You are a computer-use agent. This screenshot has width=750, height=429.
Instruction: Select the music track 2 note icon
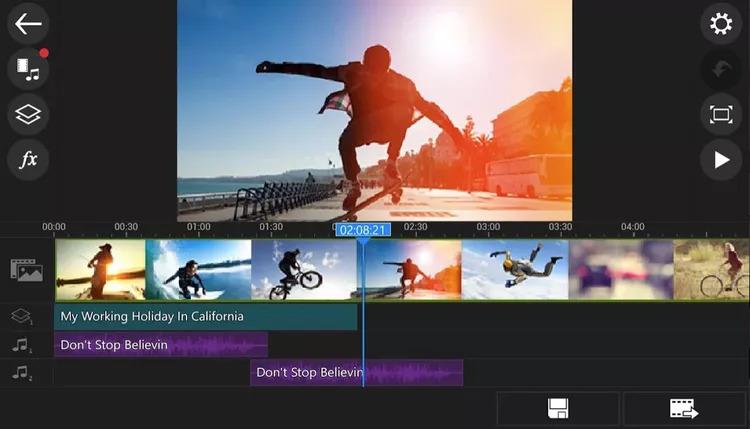tap(21, 373)
